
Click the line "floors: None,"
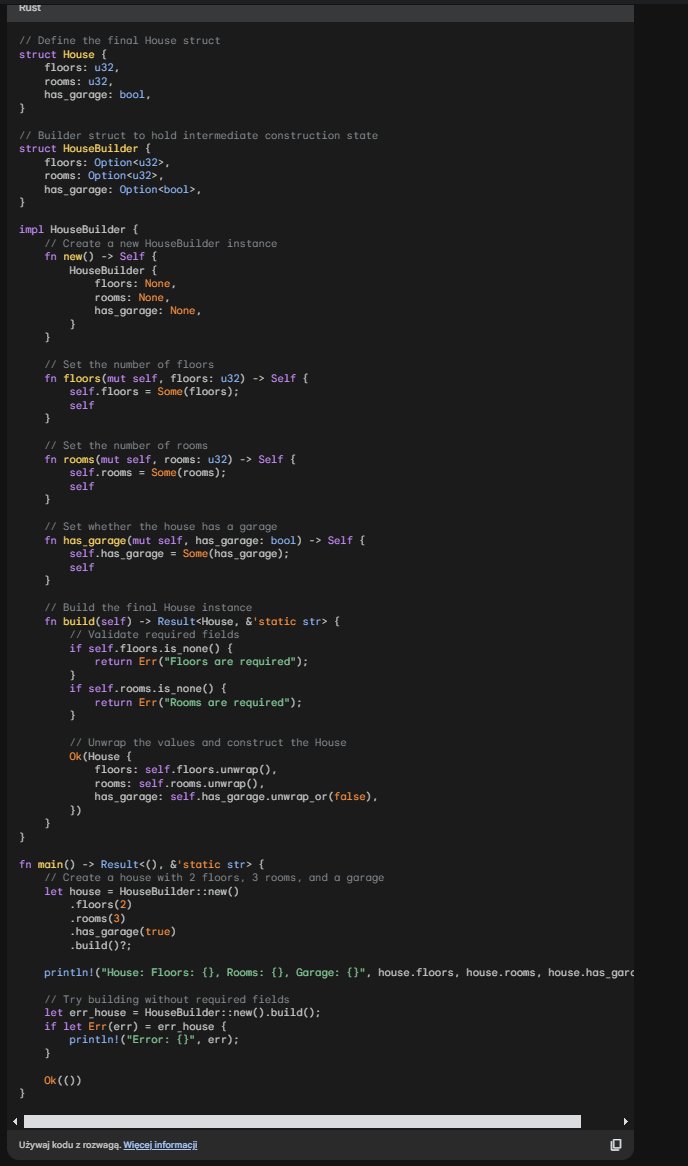(135, 283)
